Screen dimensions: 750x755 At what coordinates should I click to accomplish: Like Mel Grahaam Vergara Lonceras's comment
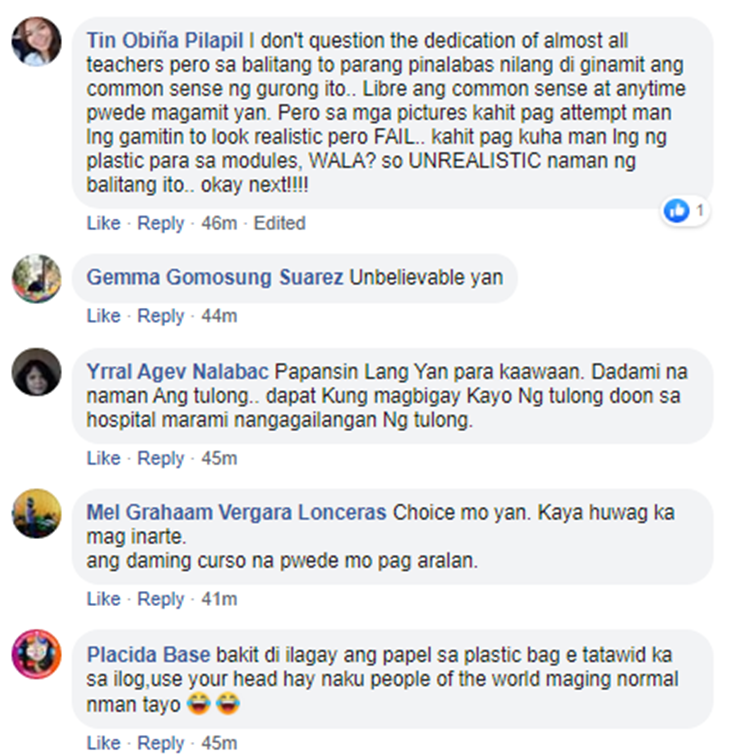pyautogui.click(x=103, y=599)
